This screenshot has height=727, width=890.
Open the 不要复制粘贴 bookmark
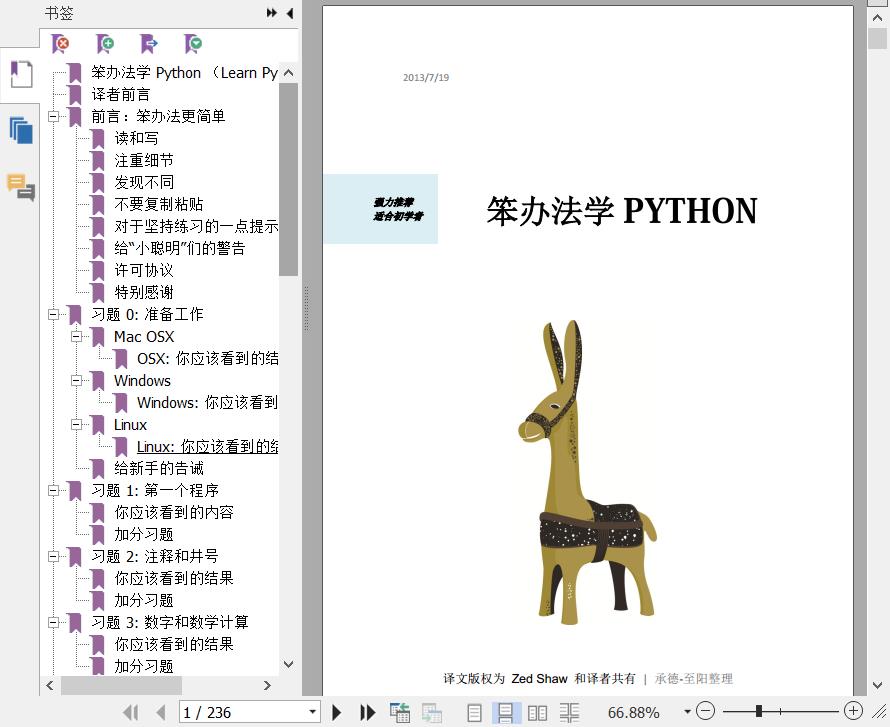158,204
